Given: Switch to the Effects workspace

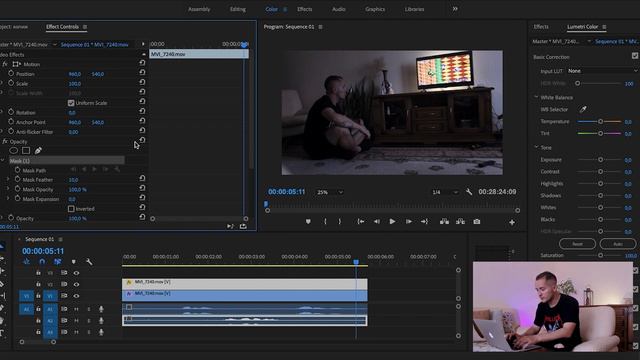Looking at the screenshot, I should pos(304,9).
